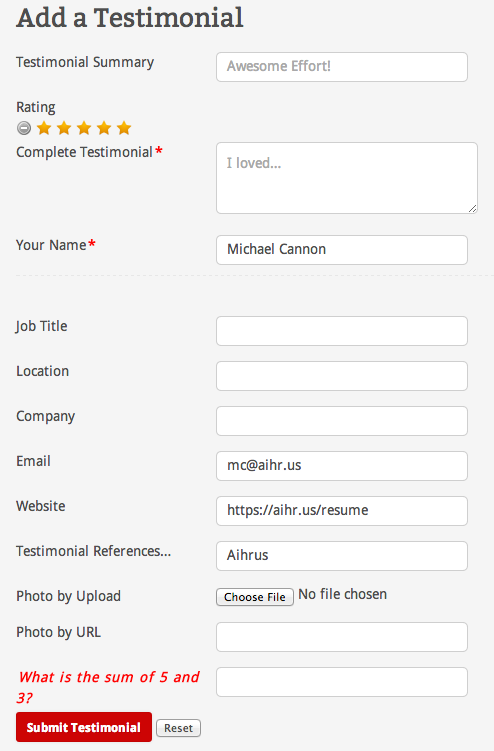Click the Email field containing mc@aihr.us
This screenshot has height=751, width=494.
tap(342, 466)
